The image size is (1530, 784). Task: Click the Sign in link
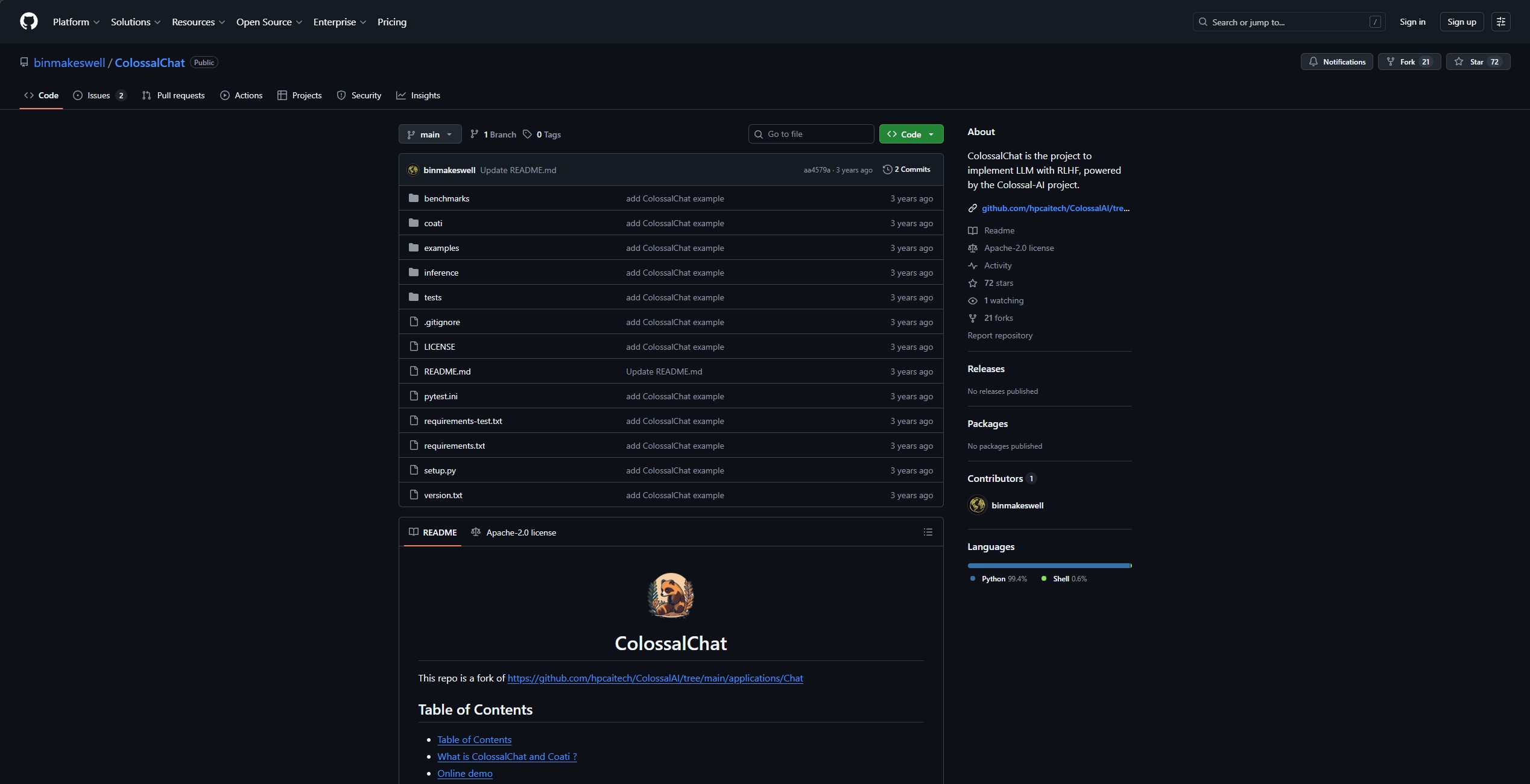(x=1412, y=22)
